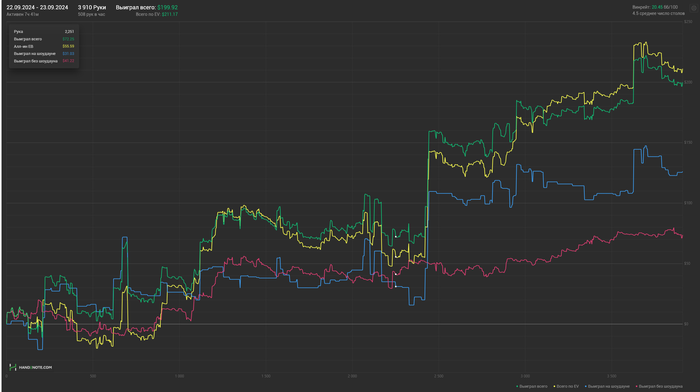
Task: Toggle the 'Выиграл без шоудауна' red legend series
Action: tap(659, 386)
